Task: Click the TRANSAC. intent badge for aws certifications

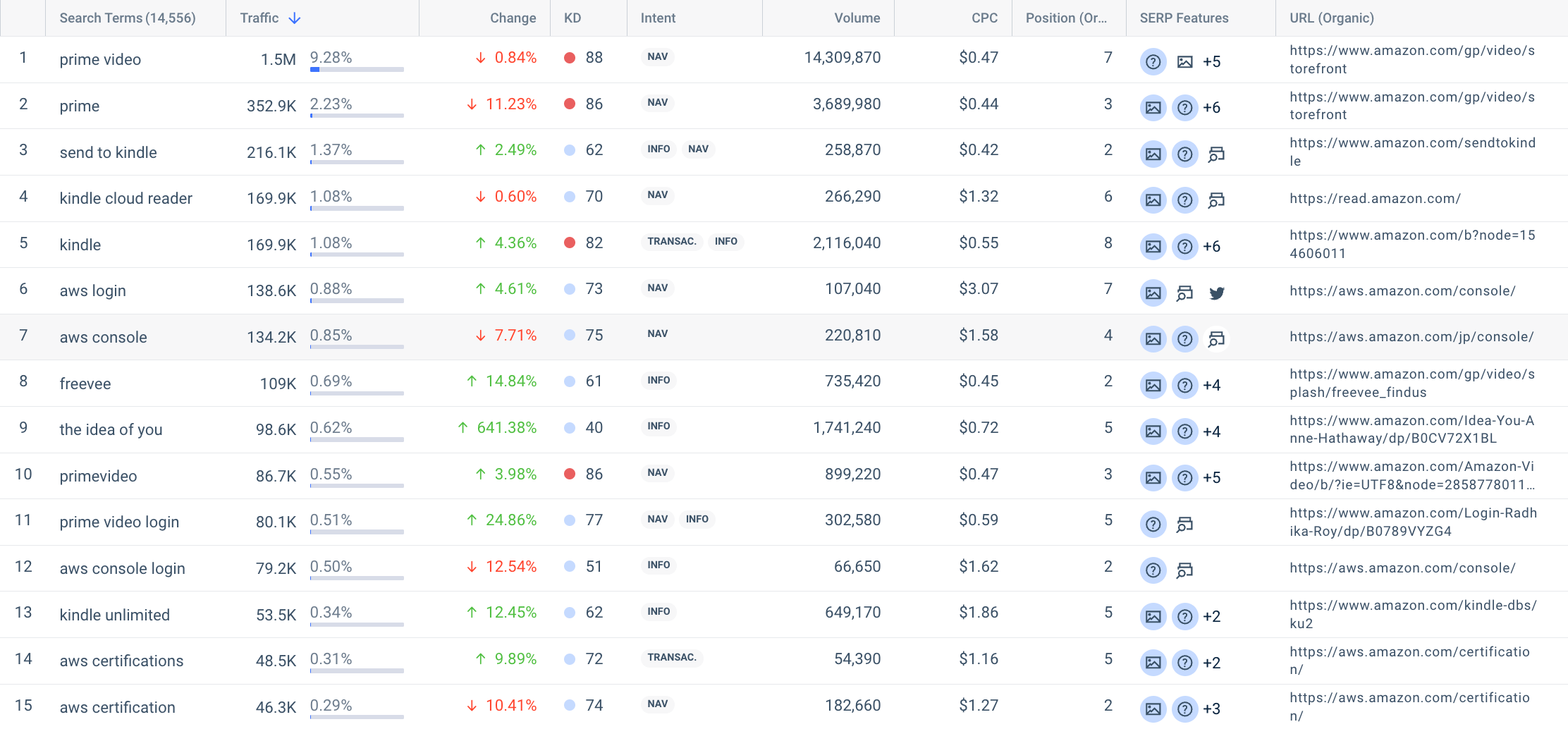Action: point(671,658)
